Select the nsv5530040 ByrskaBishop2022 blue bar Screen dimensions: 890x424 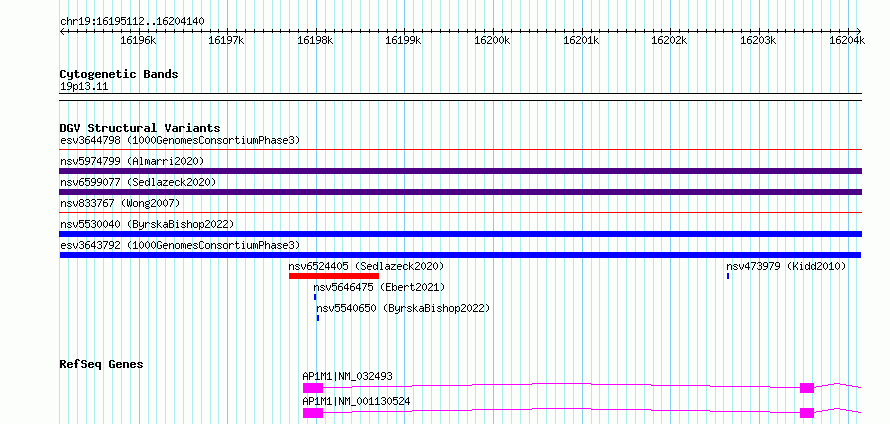tap(460, 234)
